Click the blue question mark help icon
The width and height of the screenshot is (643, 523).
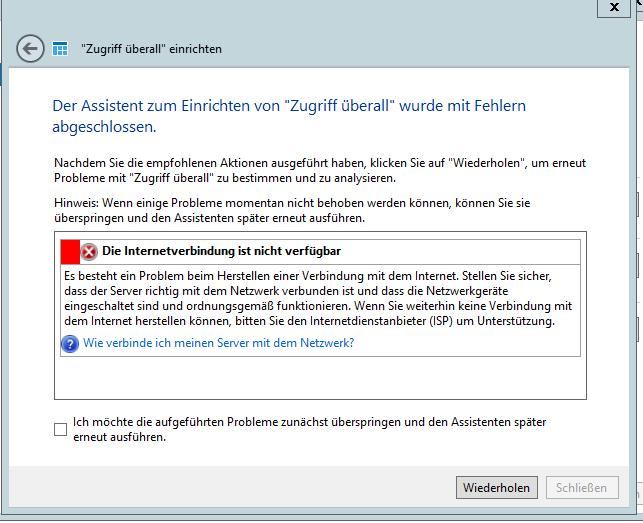70,343
